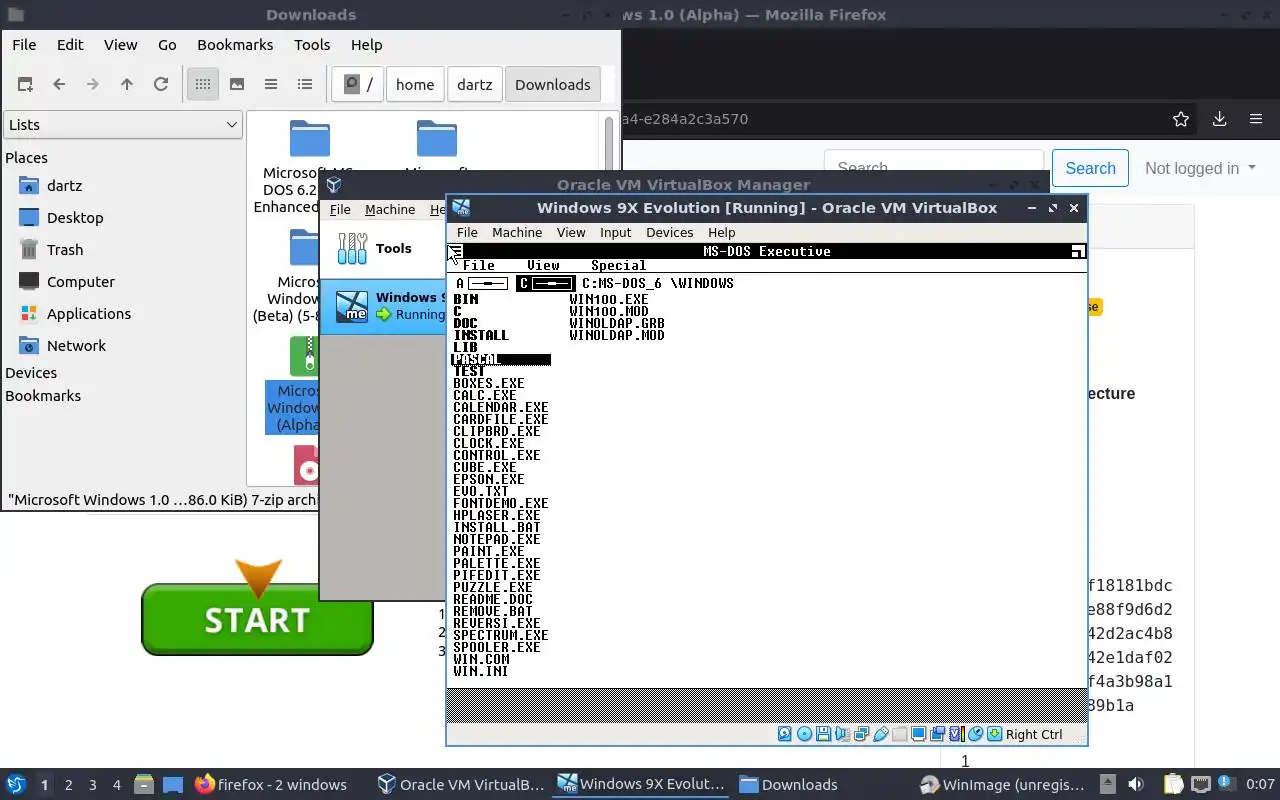Image resolution: width=1280 pixels, height=800 pixels.
Task: Select drive A icon in MS-DOS Executive
Action: pyautogui.click(x=481, y=283)
